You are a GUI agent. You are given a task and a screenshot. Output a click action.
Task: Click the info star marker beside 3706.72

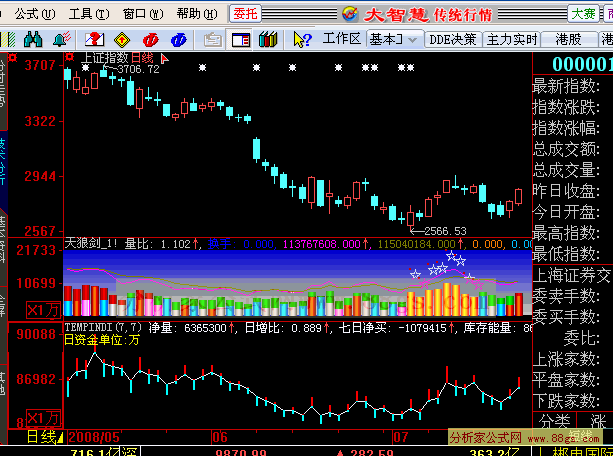(85, 68)
